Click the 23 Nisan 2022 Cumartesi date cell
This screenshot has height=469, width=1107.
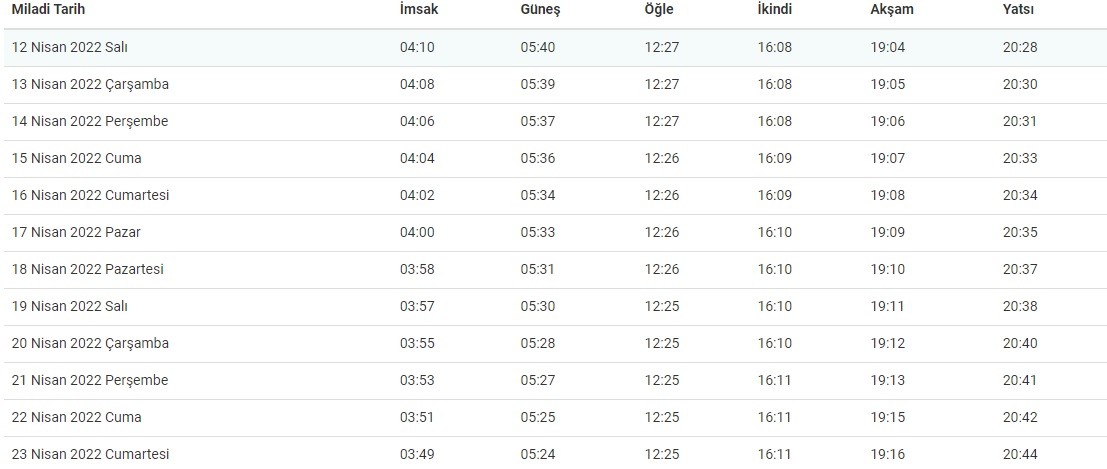(x=90, y=454)
